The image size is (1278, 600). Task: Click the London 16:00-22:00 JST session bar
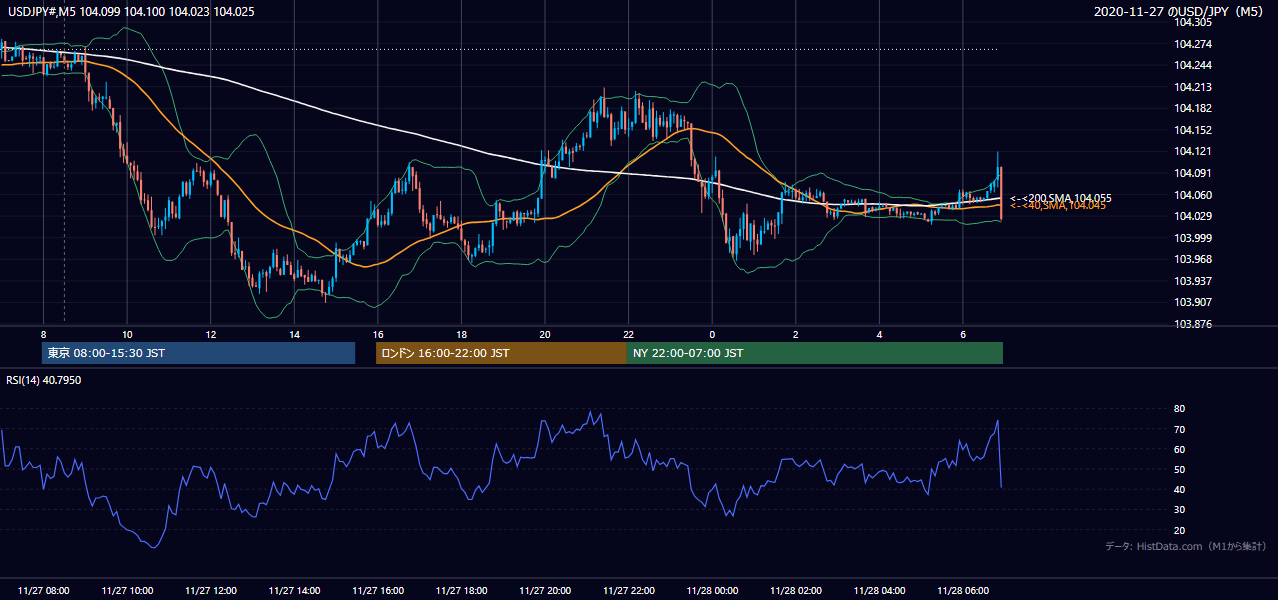coord(501,353)
